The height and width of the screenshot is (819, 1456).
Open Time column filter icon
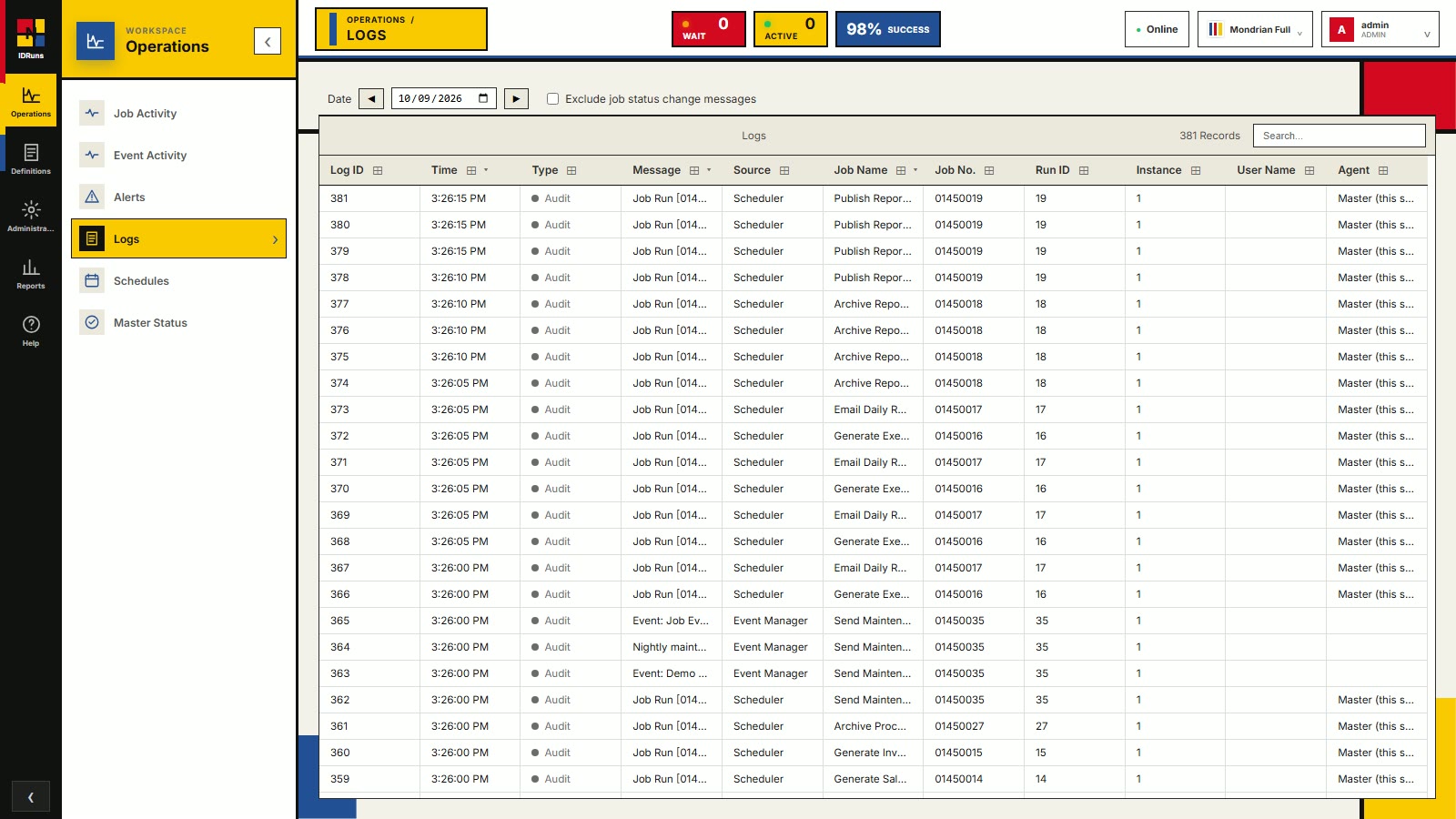click(471, 170)
